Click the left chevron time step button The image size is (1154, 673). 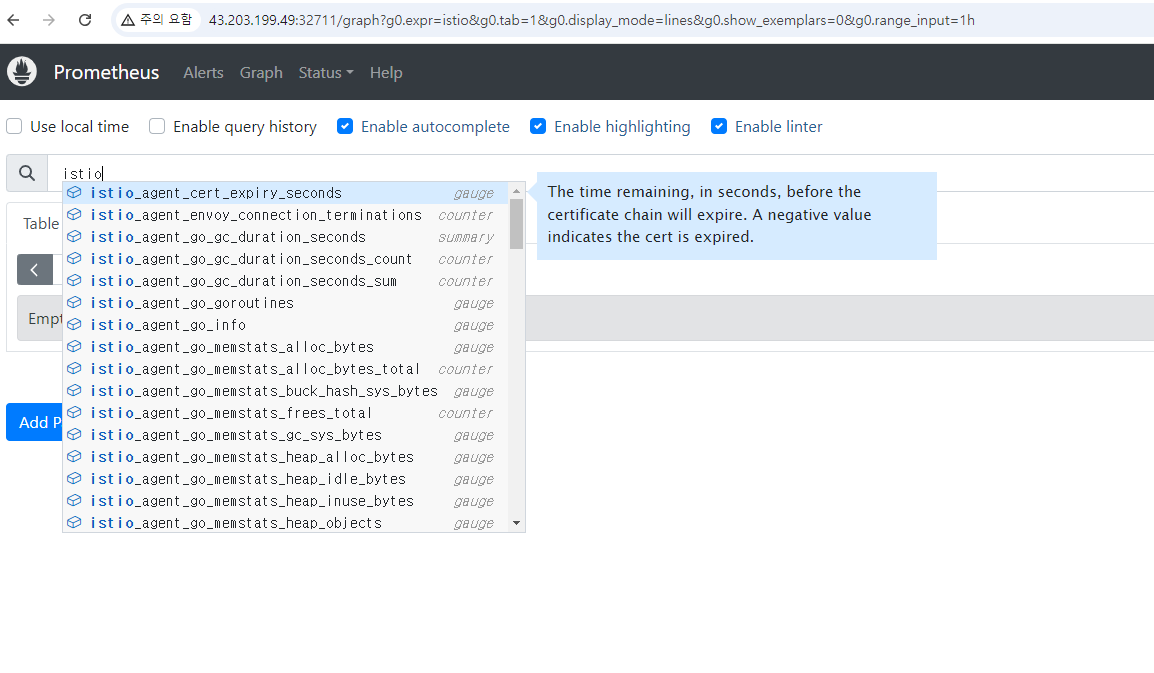coord(35,270)
